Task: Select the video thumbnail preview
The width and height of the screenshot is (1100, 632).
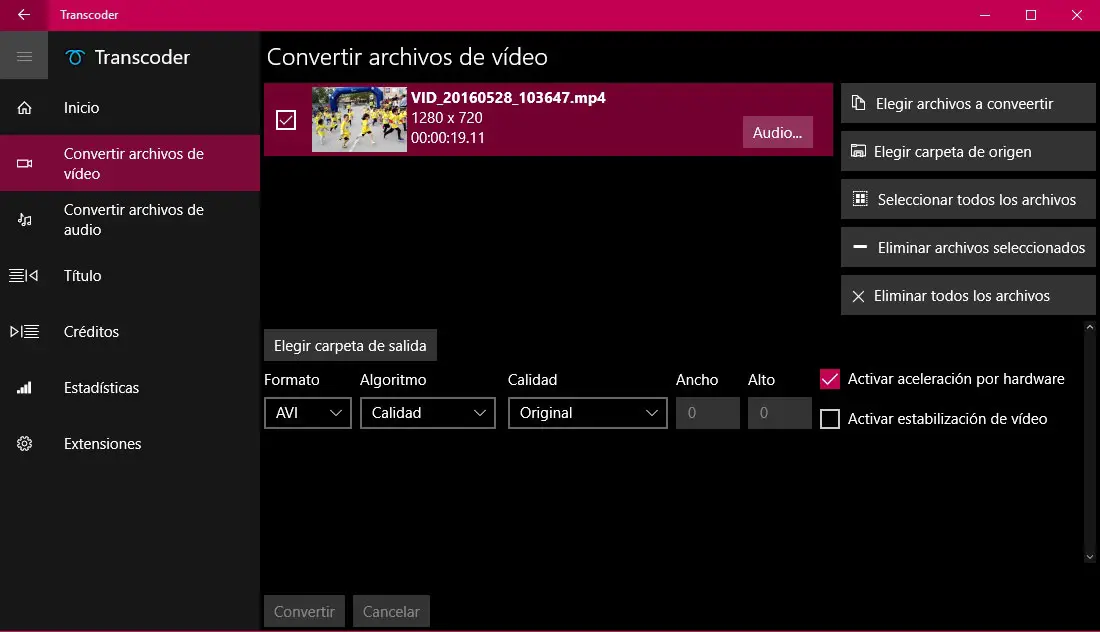Action: [x=359, y=120]
